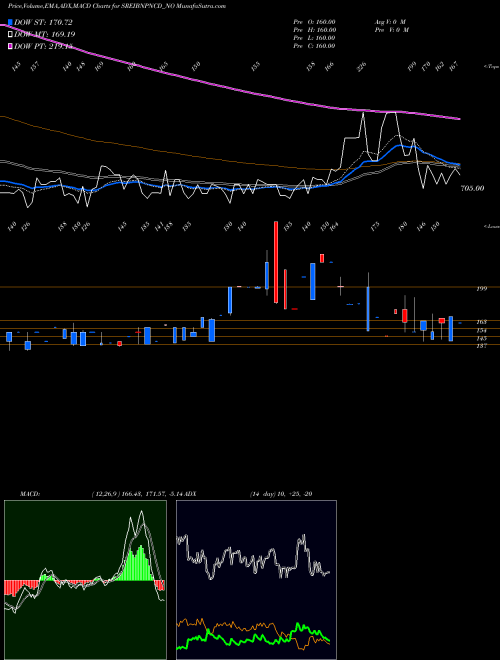Click the white DOW MT legend swatch
The width and height of the screenshot is (500, 660).
coord(10,34)
